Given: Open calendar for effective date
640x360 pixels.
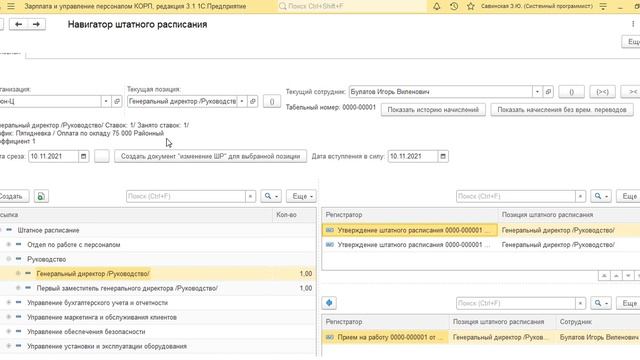Looking at the screenshot, I should point(443,156).
